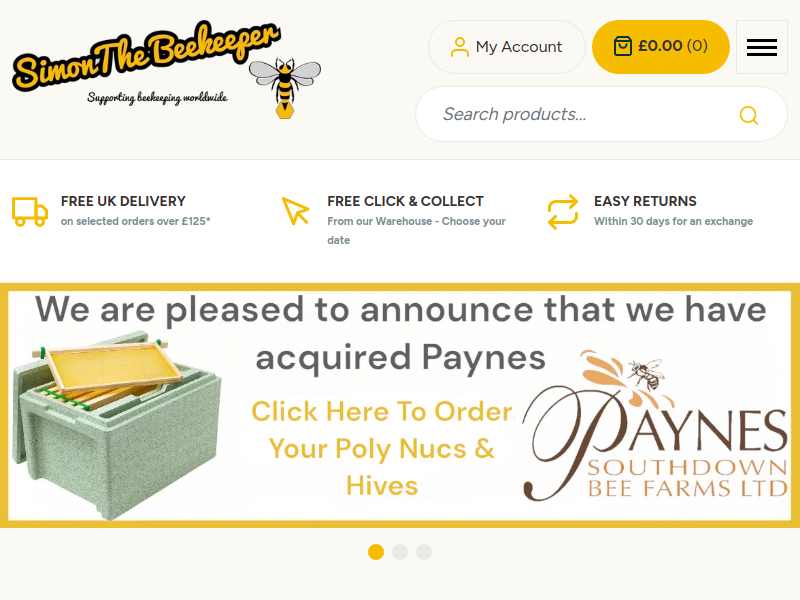800x600 pixels.
Task: Click the Paynes Southdown Bee Farms logo
Action: coord(655,426)
